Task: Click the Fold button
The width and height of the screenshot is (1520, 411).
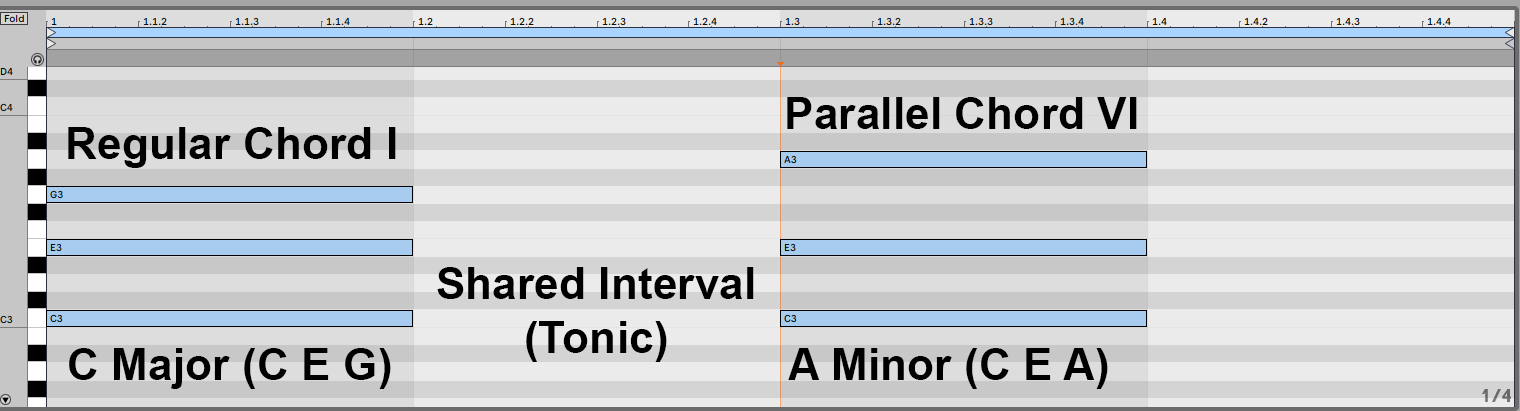Action: [14, 18]
